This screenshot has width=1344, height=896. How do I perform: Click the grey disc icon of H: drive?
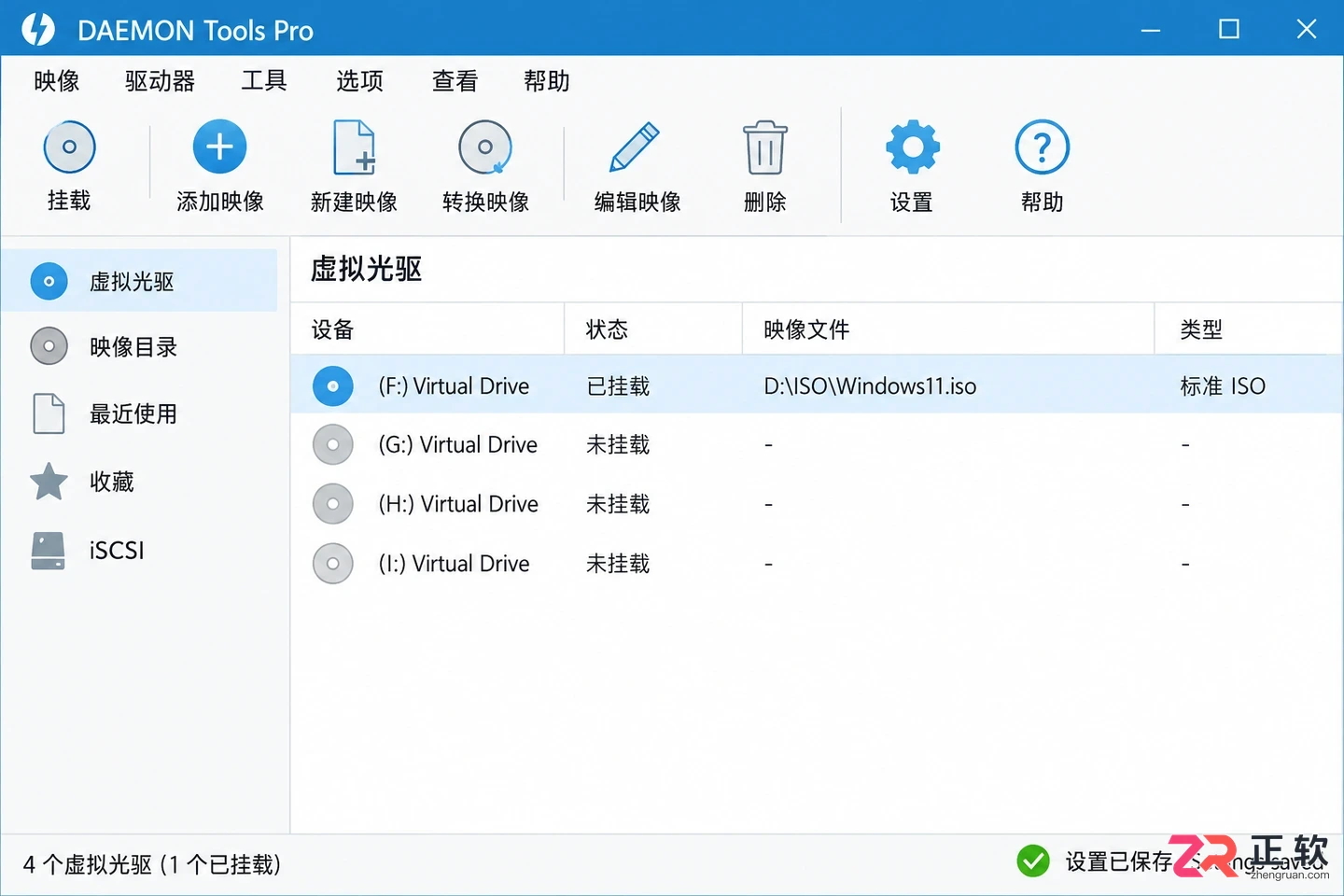[x=333, y=504]
